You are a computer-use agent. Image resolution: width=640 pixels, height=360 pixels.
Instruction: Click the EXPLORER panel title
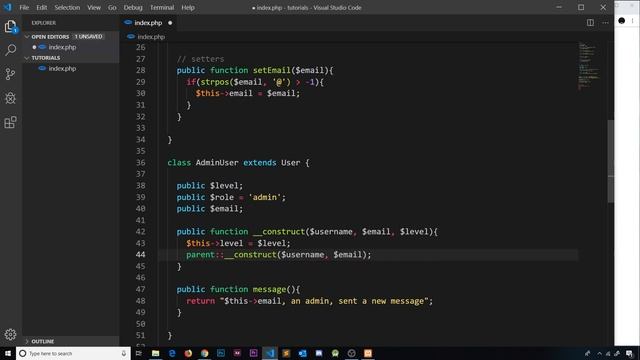[x=44, y=23]
